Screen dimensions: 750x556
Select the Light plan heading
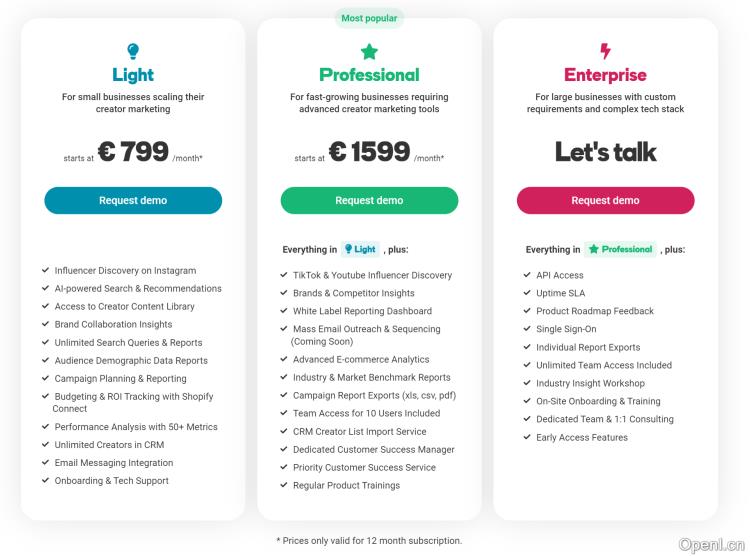pos(133,75)
